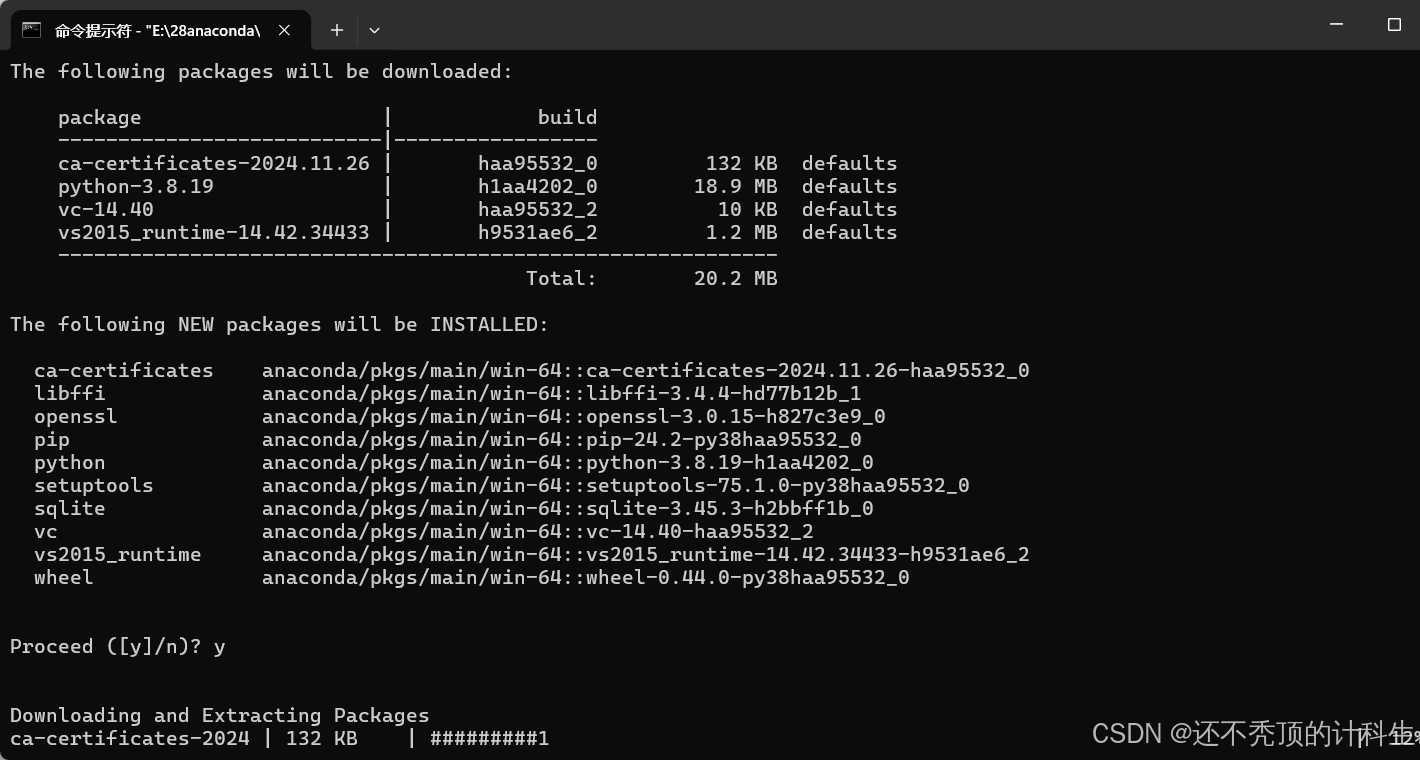Minimize the terminal window
Image resolution: width=1420 pixels, height=760 pixels.
pos(1336,26)
